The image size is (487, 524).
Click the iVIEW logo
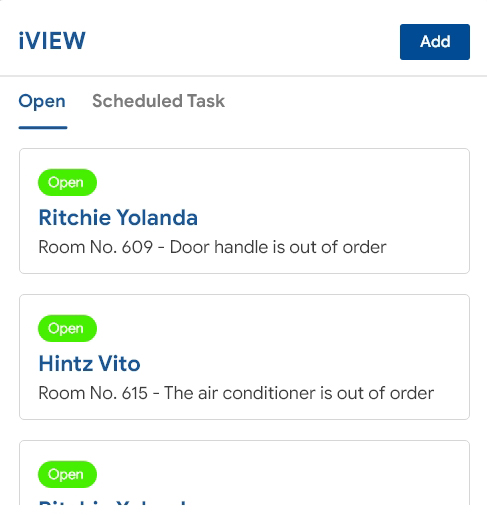52,41
